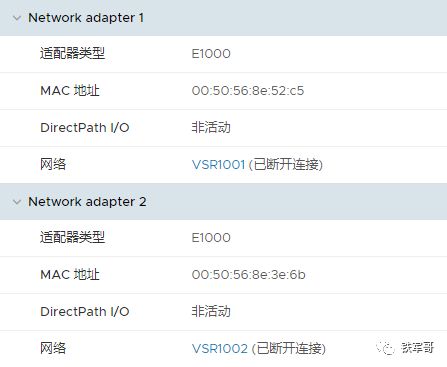Select MAC address 00:50:56:8e:52:c5
Screen dimensions: 447x367
248,91
